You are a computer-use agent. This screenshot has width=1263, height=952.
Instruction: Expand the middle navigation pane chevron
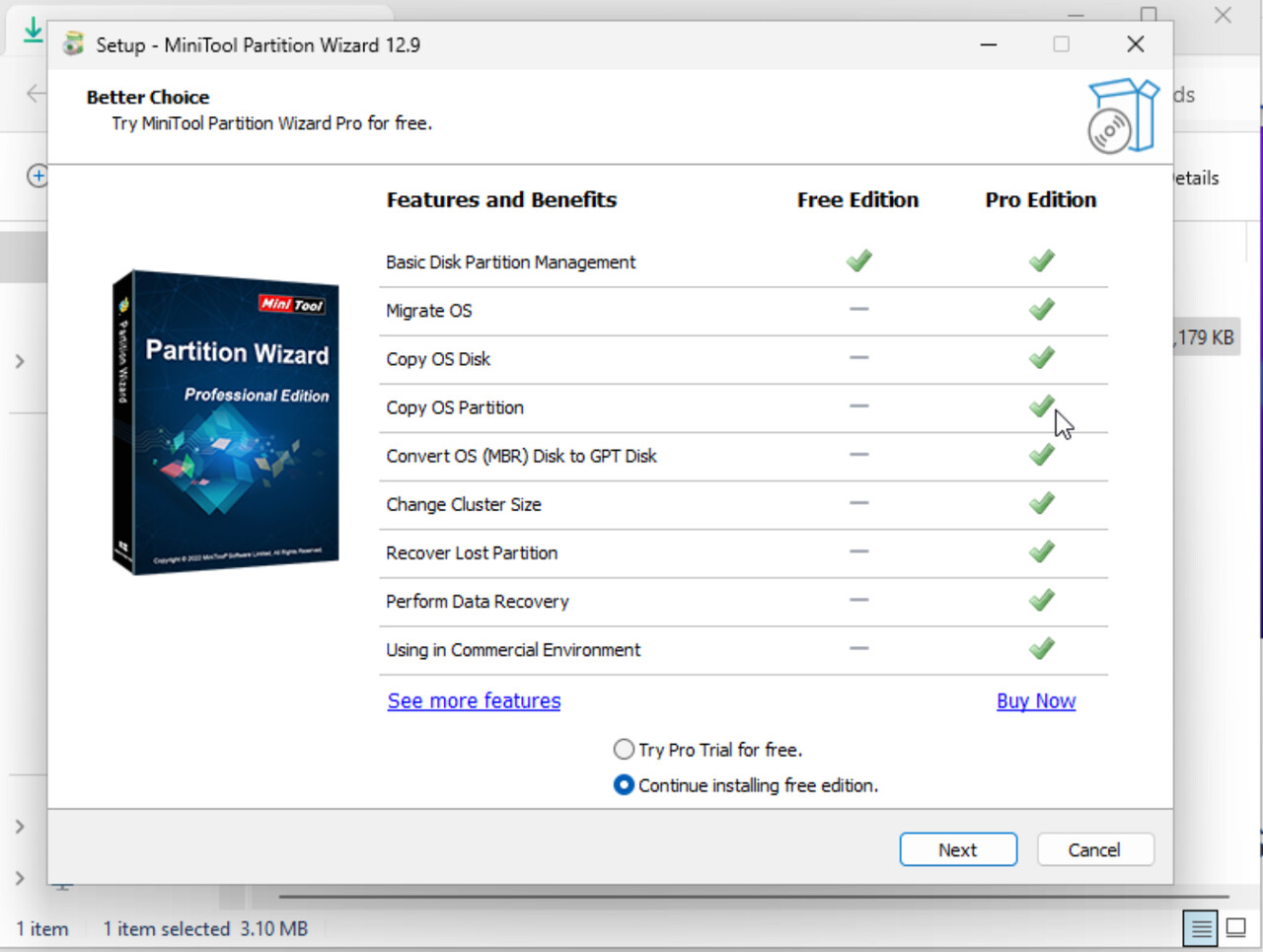tap(20, 827)
